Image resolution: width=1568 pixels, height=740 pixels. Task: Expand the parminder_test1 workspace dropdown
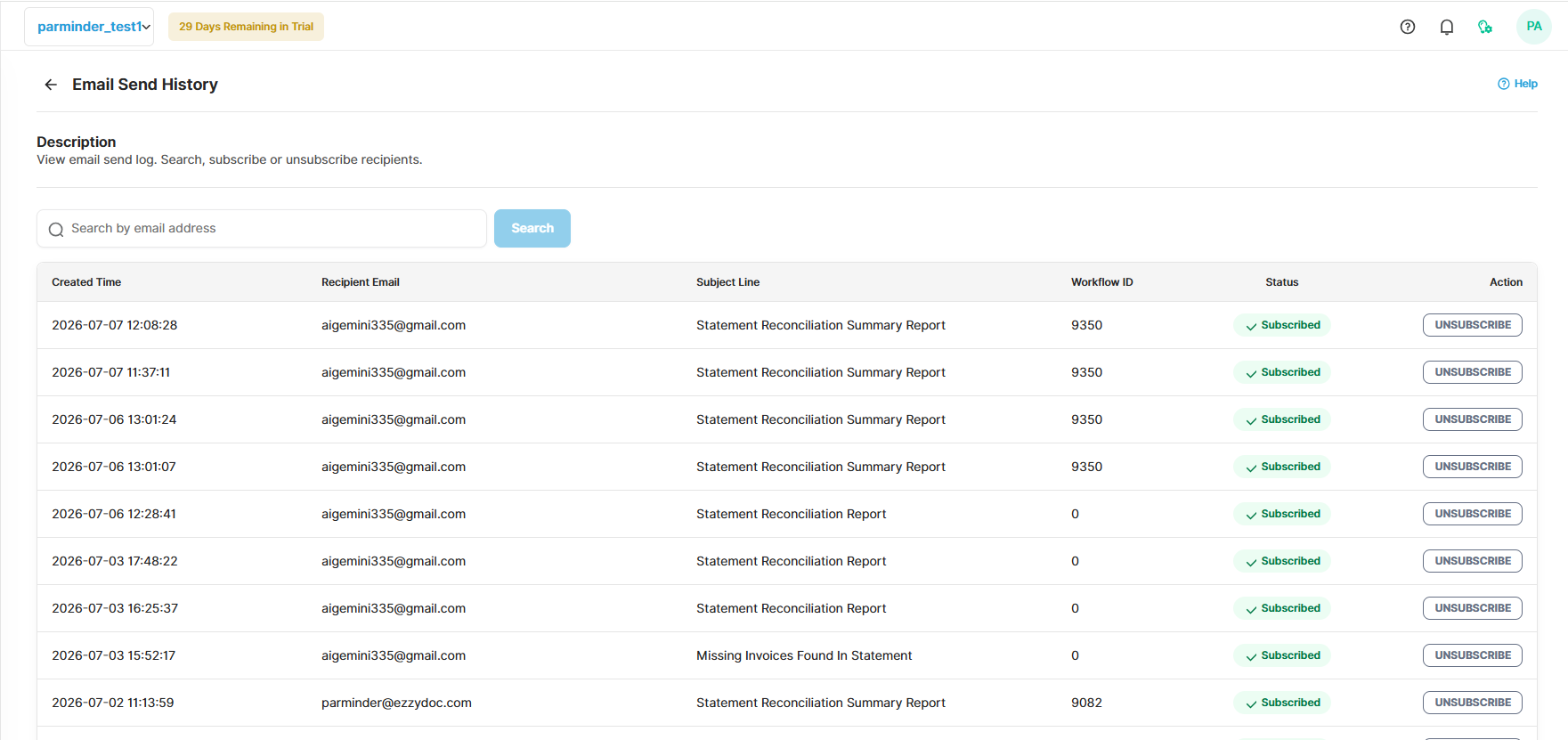89,27
